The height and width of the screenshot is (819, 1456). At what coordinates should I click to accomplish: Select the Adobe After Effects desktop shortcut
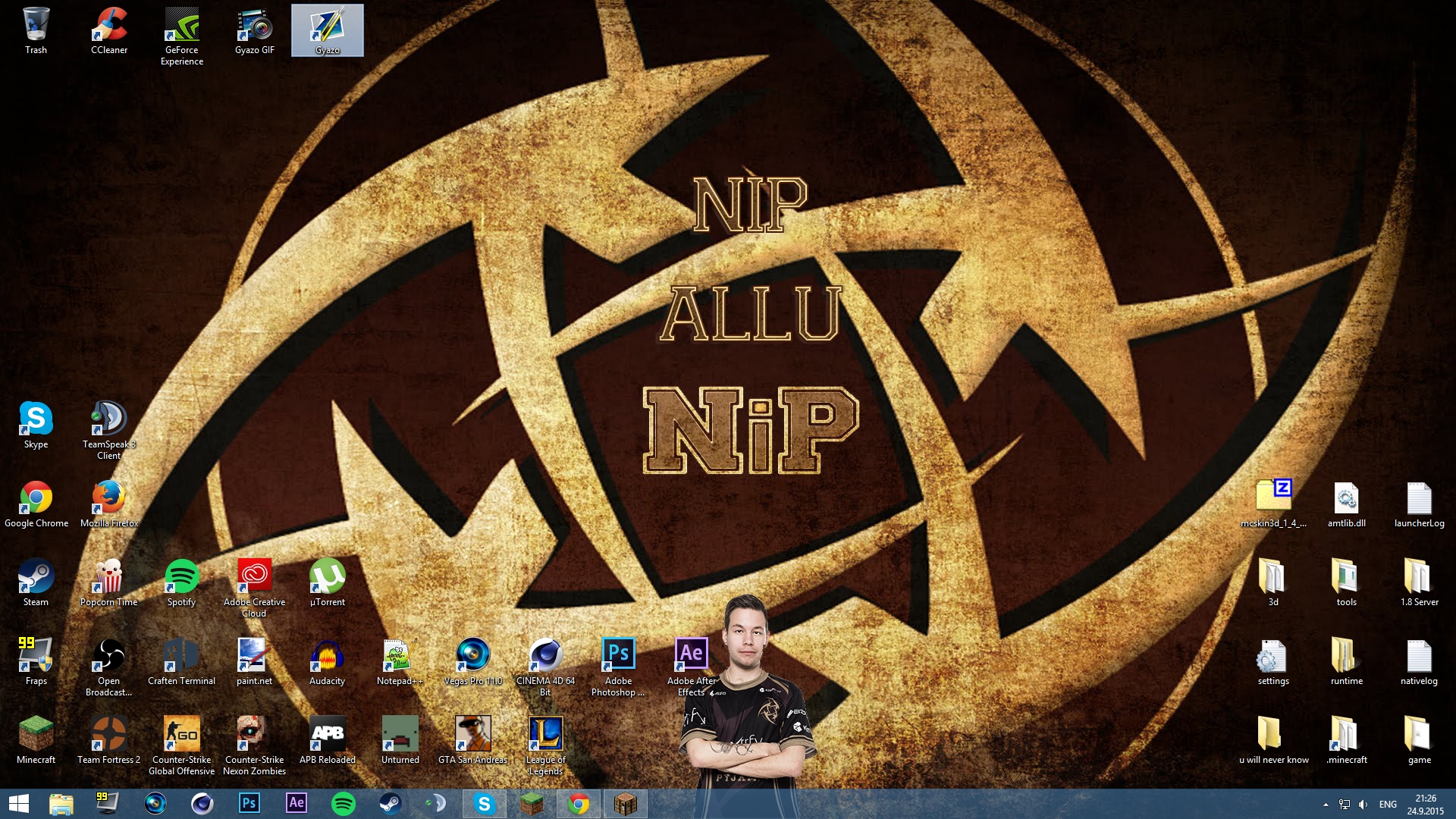[x=692, y=667]
